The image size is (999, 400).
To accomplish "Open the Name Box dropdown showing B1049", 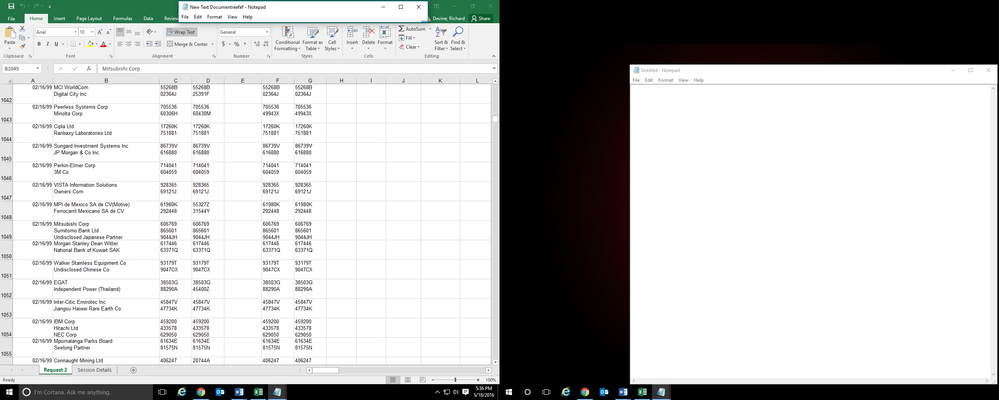I will (x=38, y=68).
